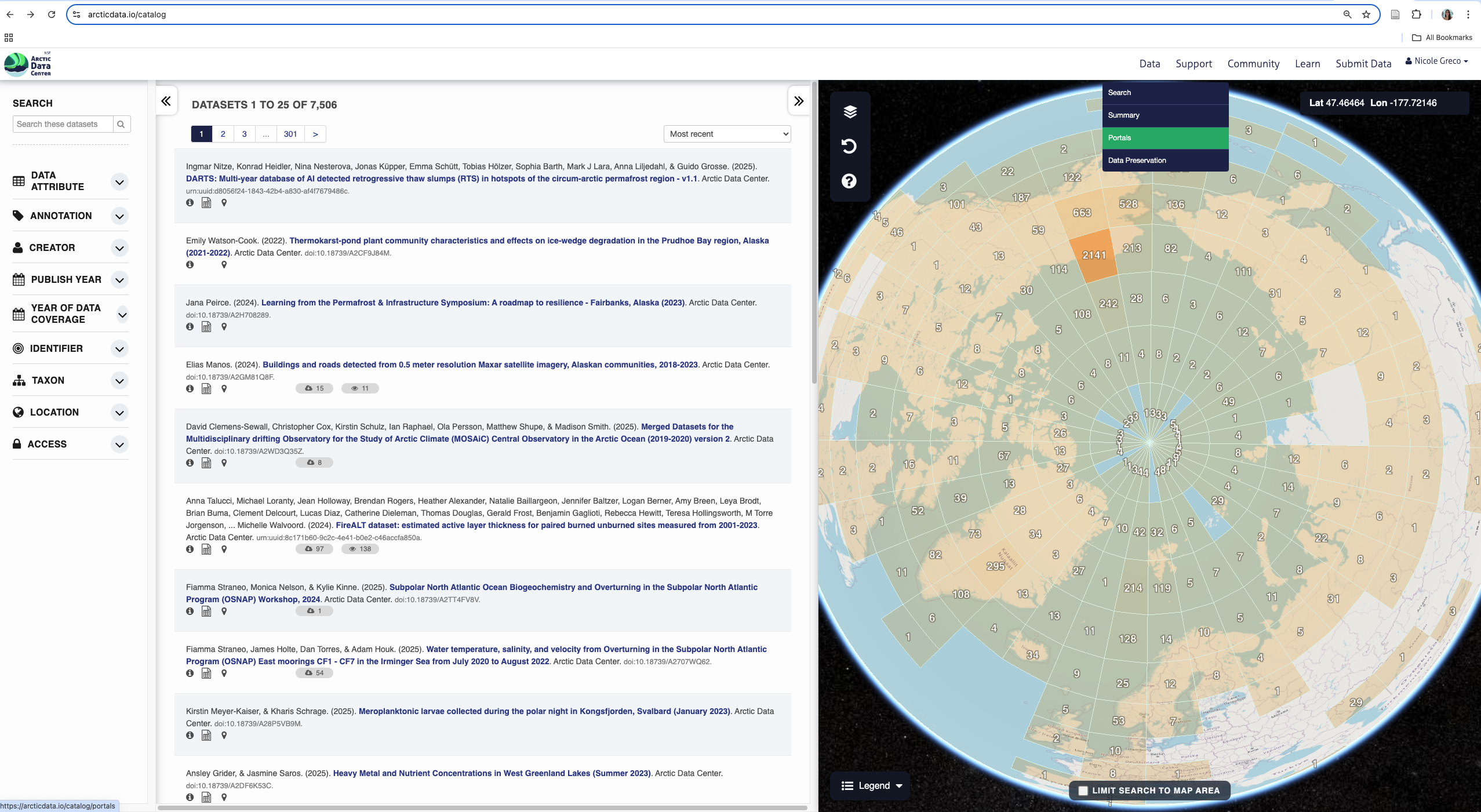The width and height of the screenshot is (1481, 812).
Task: Click the Search these datasets field
Action: tap(63, 124)
